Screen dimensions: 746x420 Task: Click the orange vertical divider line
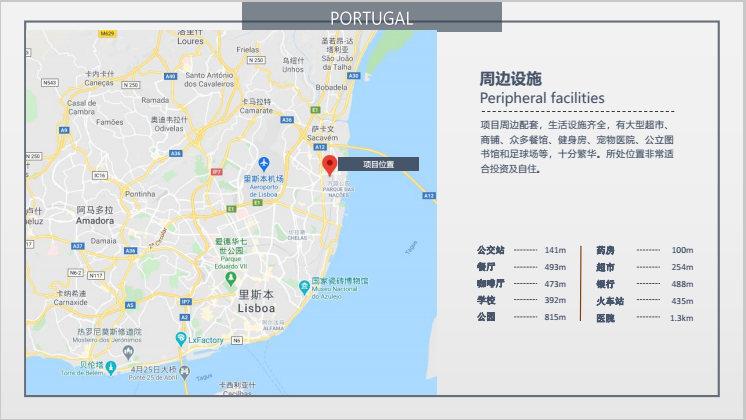(x=581, y=282)
